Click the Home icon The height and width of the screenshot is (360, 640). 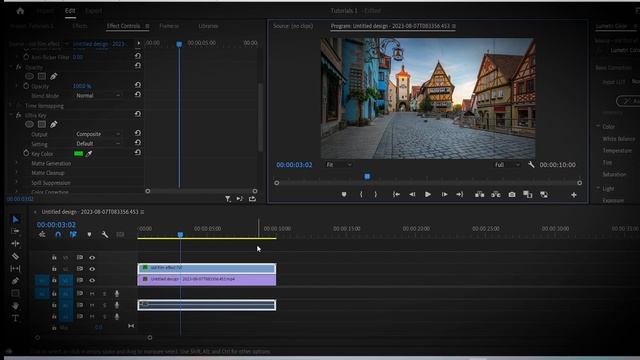(x=20, y=11)
